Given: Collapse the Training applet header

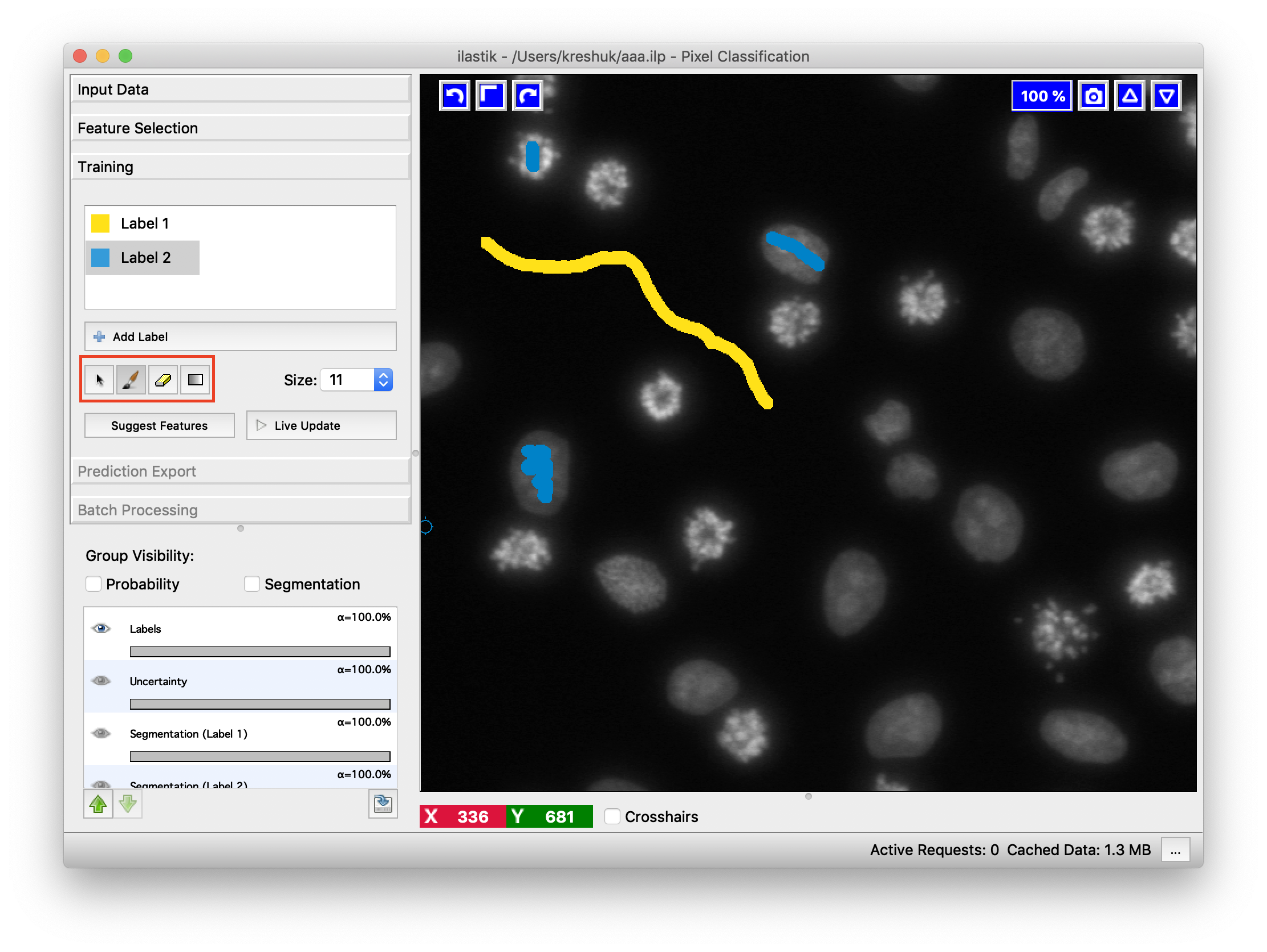Looking at the screenshot, I should pyautogui.click(x=241, y=168).
